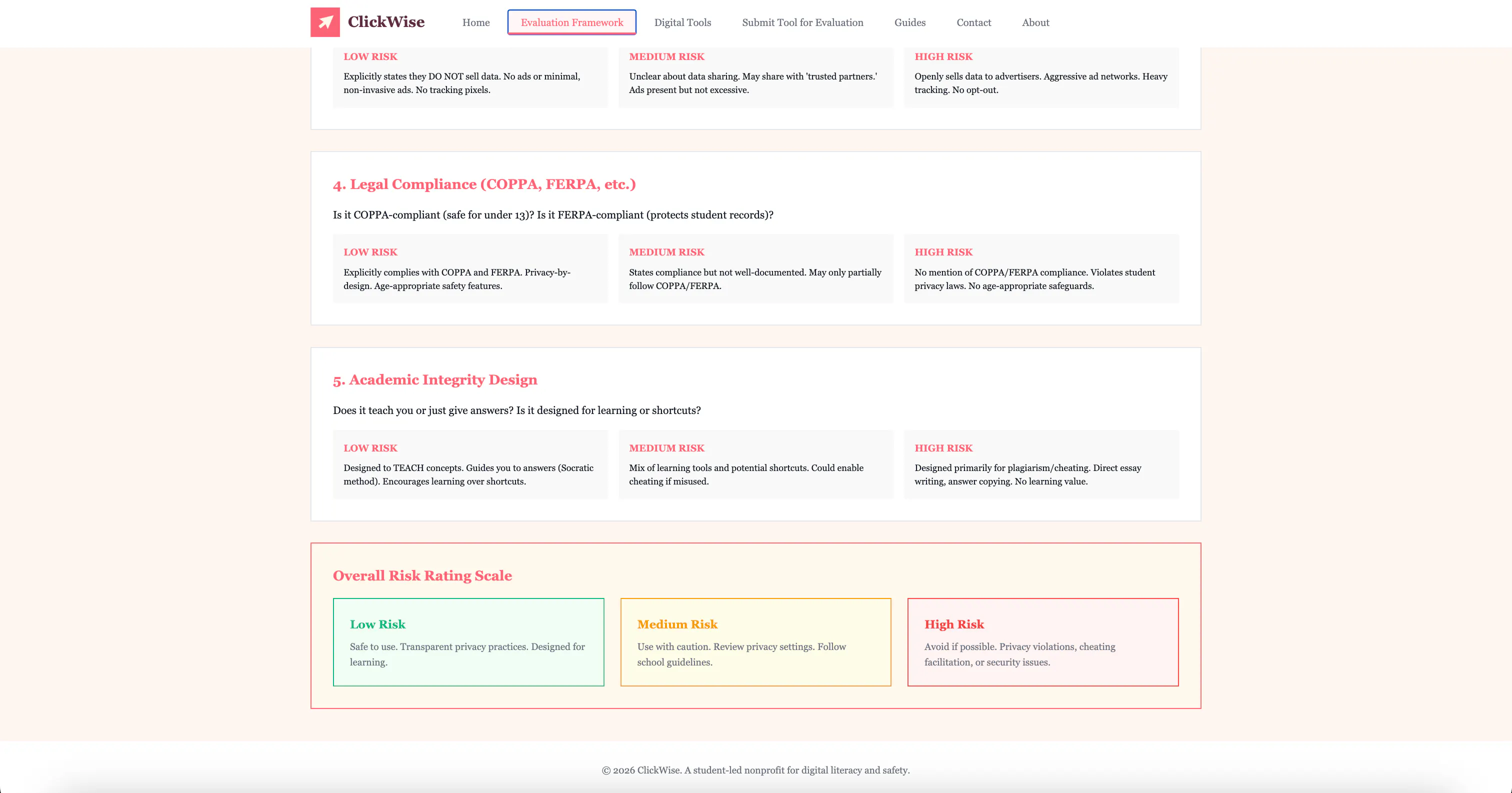Select the yellow Medium Risk rating card
The height and width of the screenshot is (793, 1512).
point(755,642)
